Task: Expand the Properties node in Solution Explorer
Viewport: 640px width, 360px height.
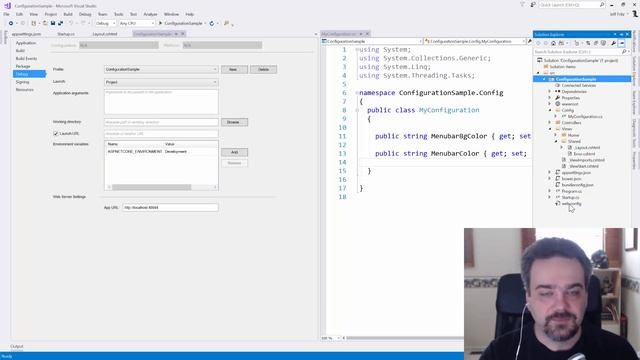Action: click(x=550, y=98)
